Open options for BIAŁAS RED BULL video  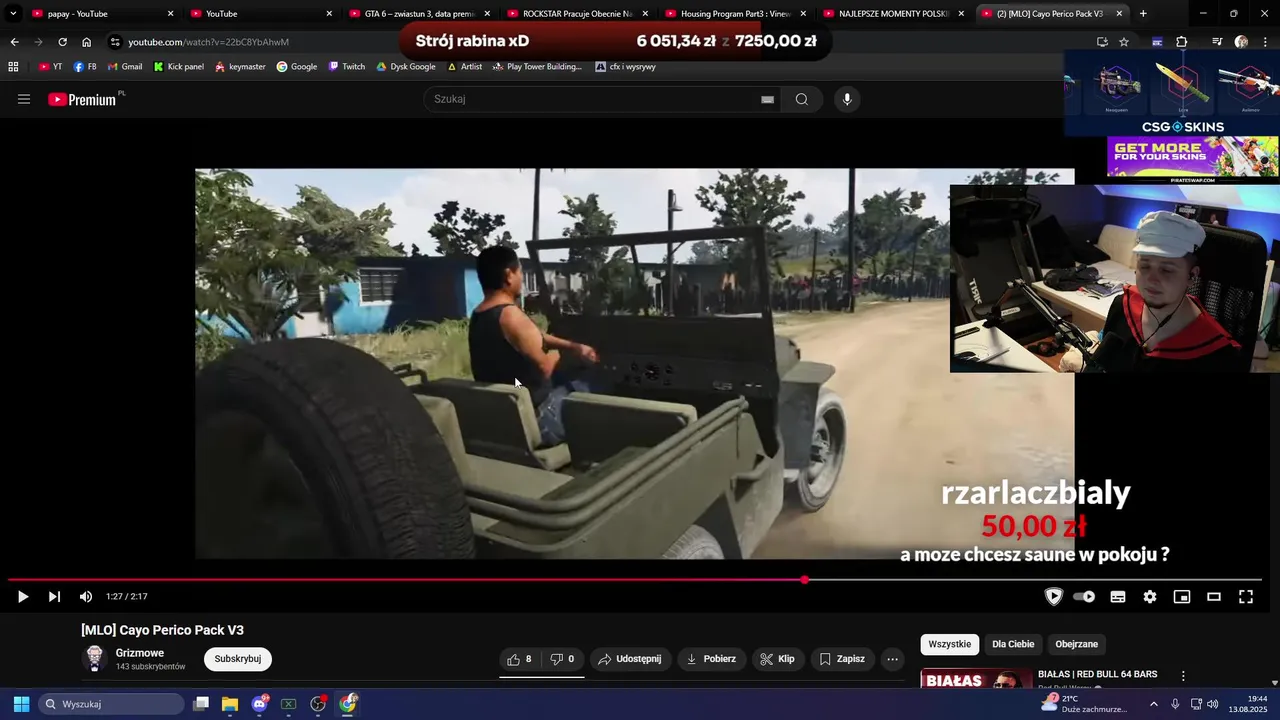pos(1183,676)
